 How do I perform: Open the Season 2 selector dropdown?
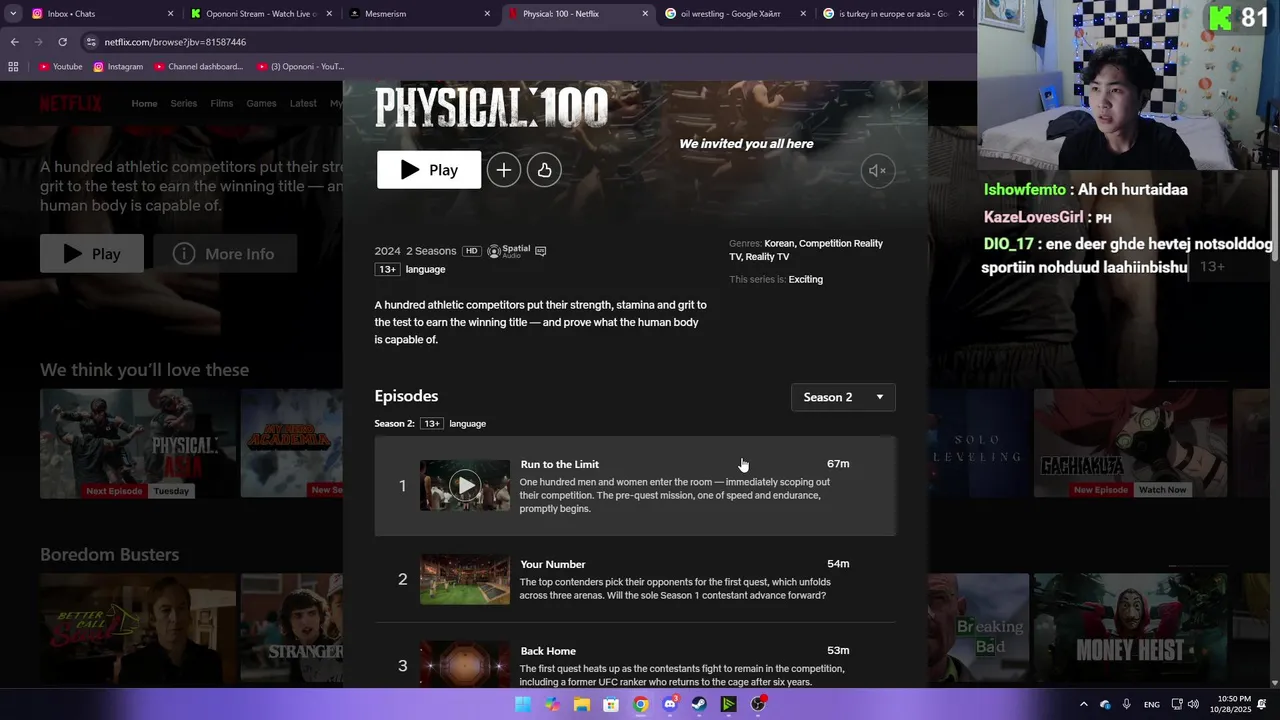(843, 397)
